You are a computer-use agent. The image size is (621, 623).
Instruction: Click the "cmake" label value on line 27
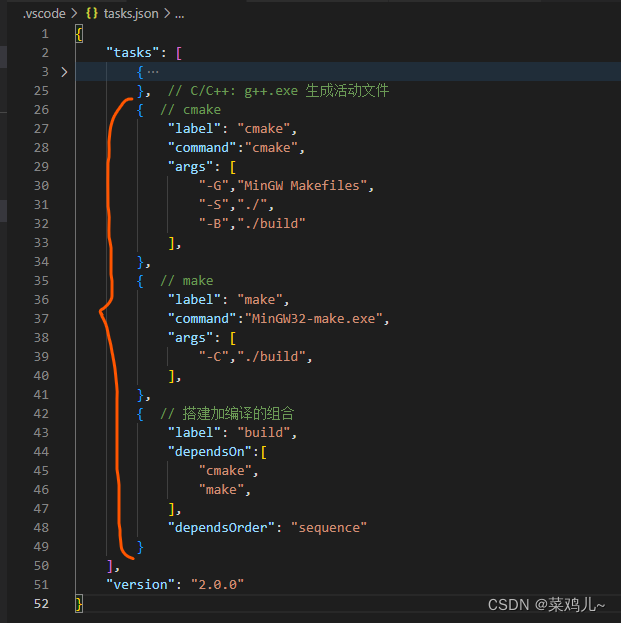click(263, 129)
